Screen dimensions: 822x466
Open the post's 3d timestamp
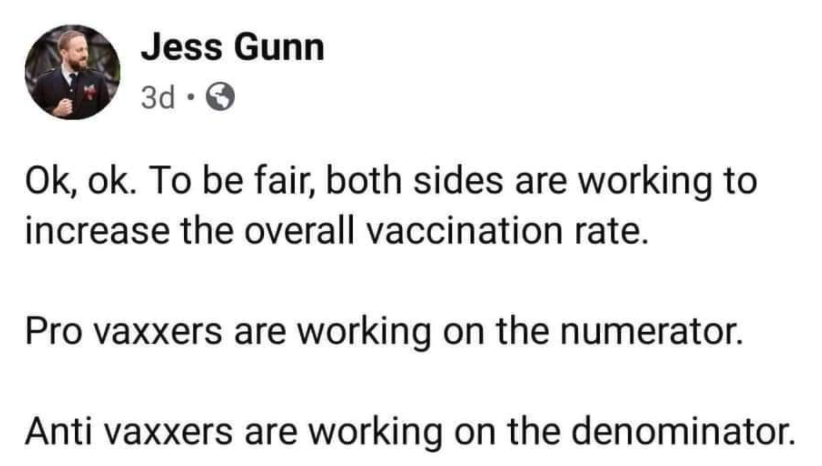(160, 97)
